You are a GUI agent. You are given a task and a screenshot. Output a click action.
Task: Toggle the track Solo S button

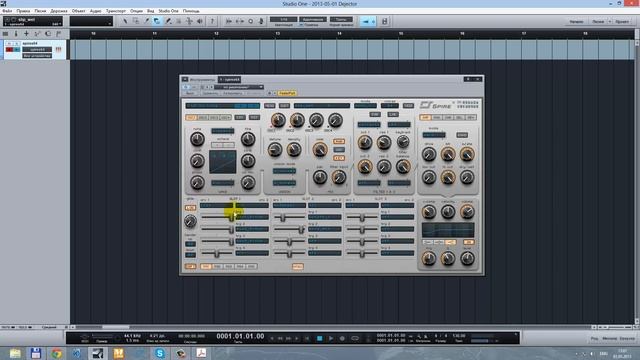pos(16,43)
